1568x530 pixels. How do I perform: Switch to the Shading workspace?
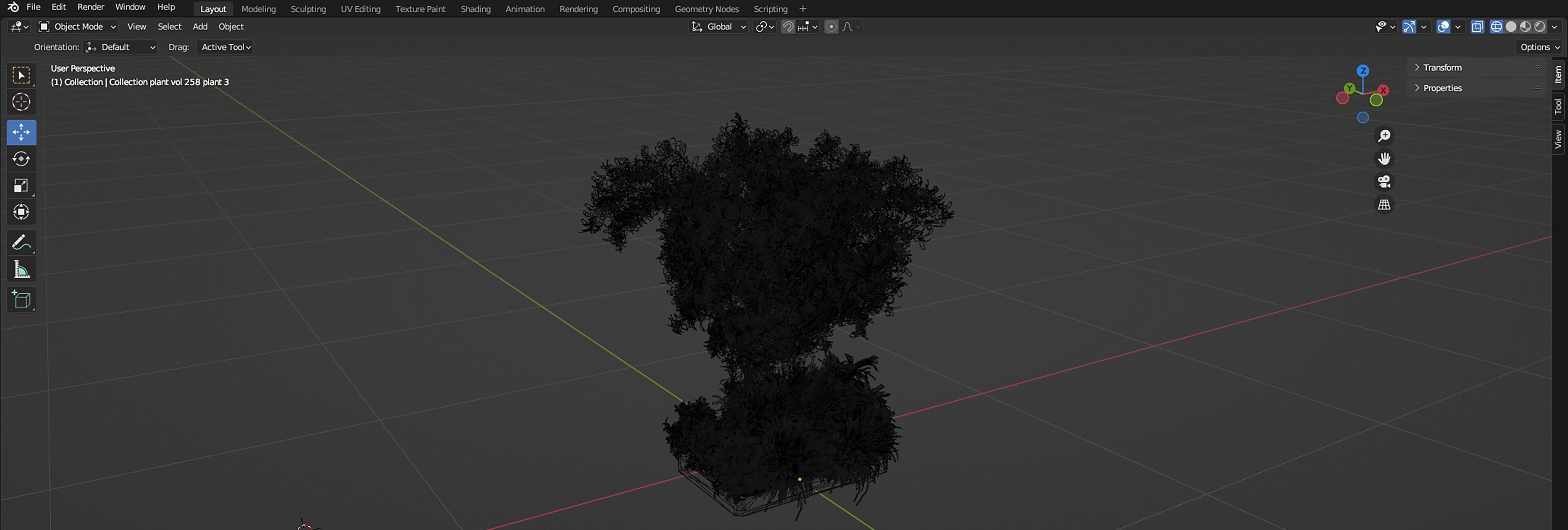pos(475,9)
